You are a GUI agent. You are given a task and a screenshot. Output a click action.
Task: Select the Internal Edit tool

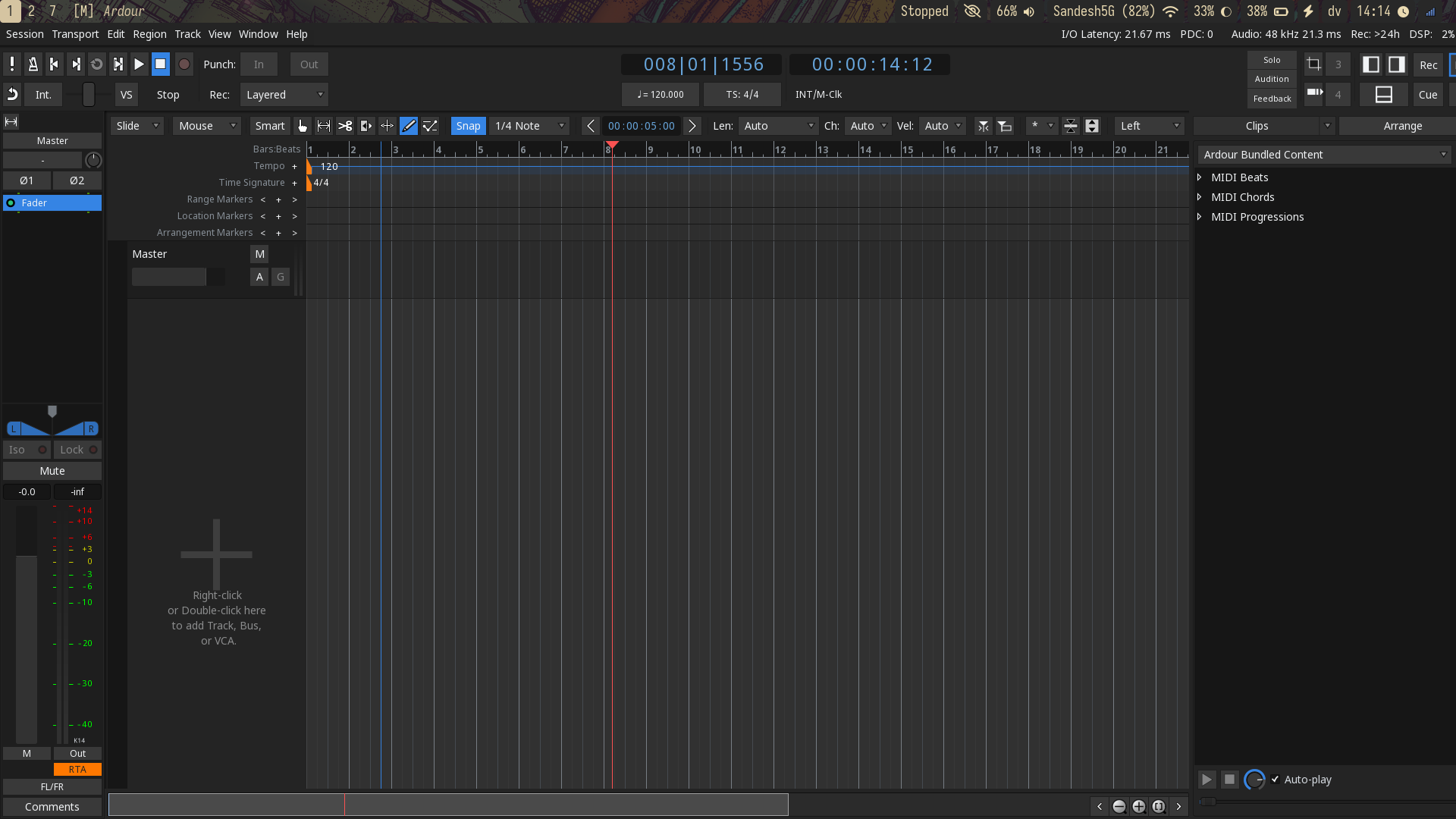[x=430, y=126]
